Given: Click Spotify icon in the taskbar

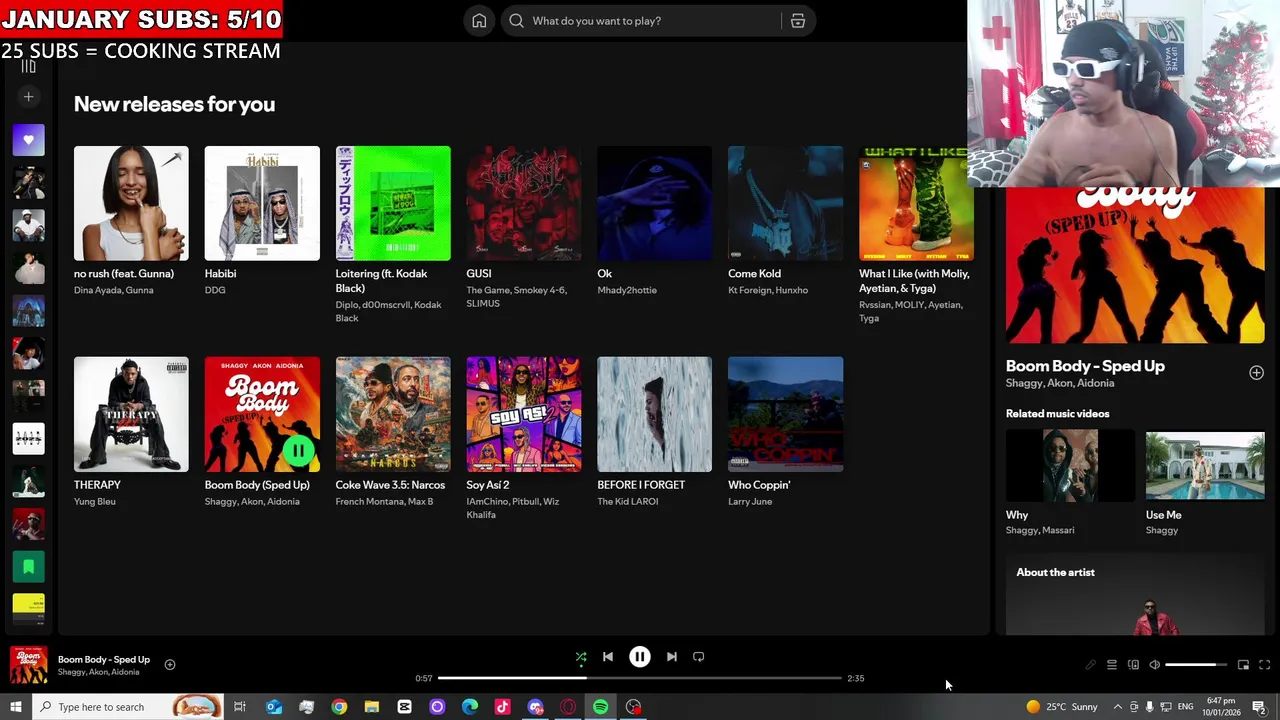Looking at the screenshot, I should [600, 707].
